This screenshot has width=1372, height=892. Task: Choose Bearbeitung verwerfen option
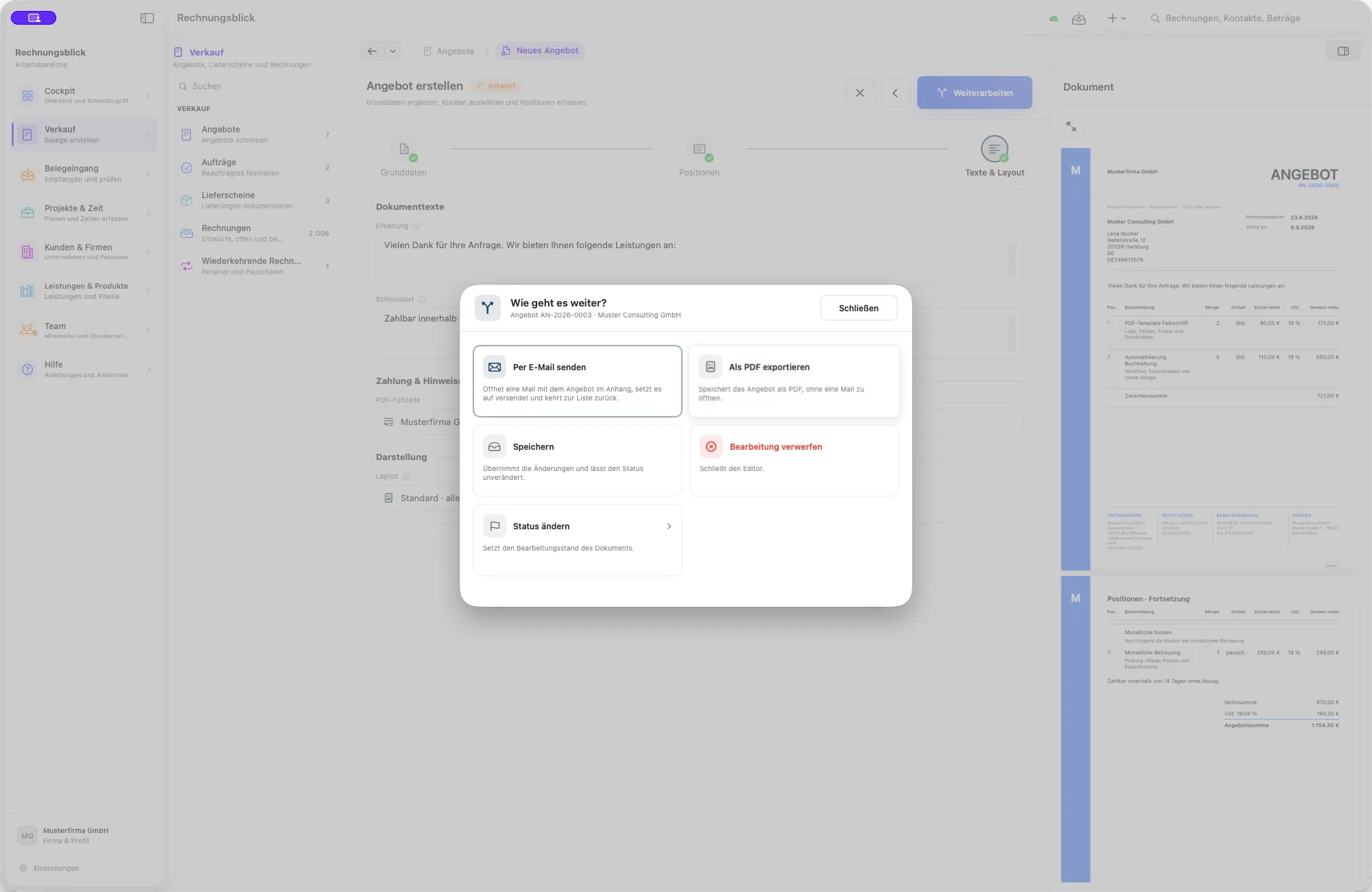point(794,461)
